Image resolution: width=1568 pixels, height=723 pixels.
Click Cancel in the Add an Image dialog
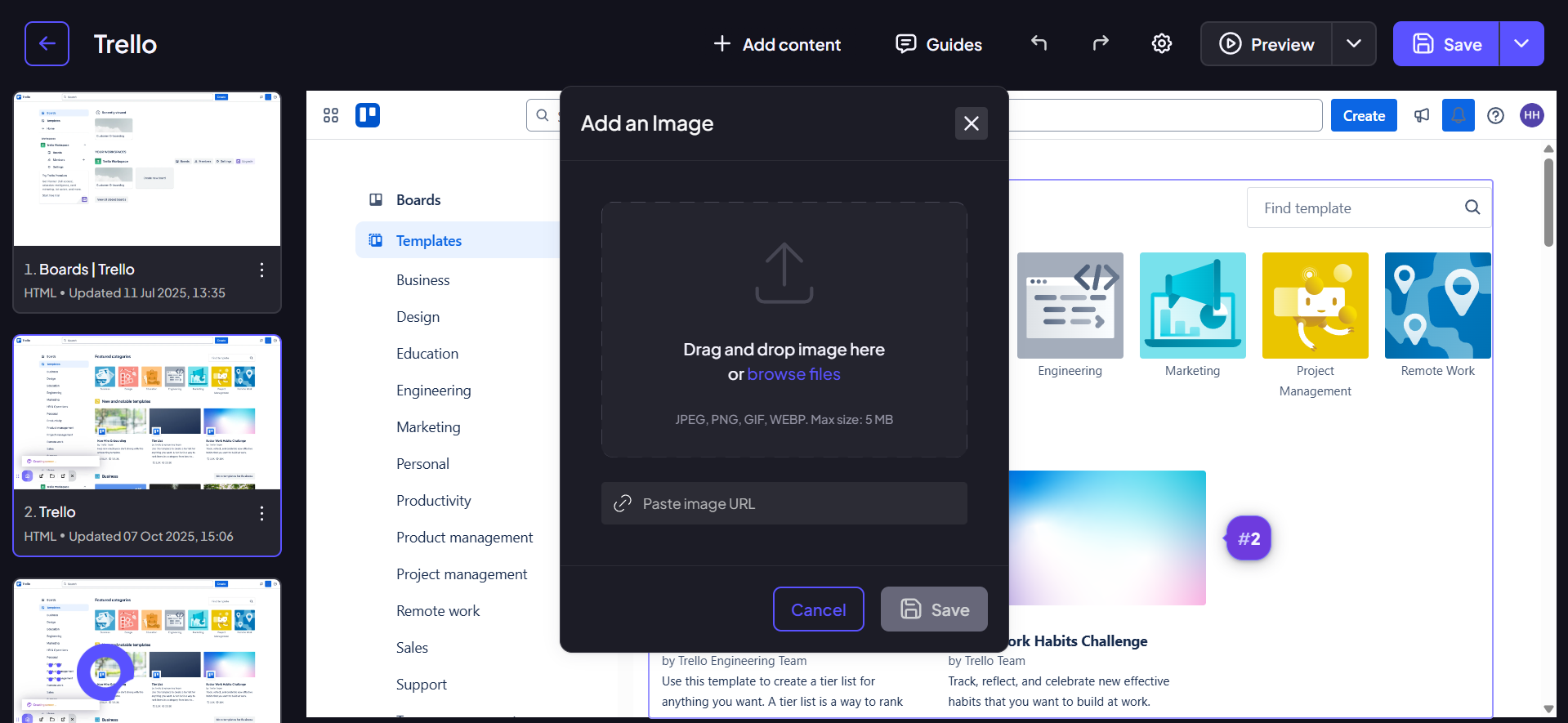(x=818, y=609)
